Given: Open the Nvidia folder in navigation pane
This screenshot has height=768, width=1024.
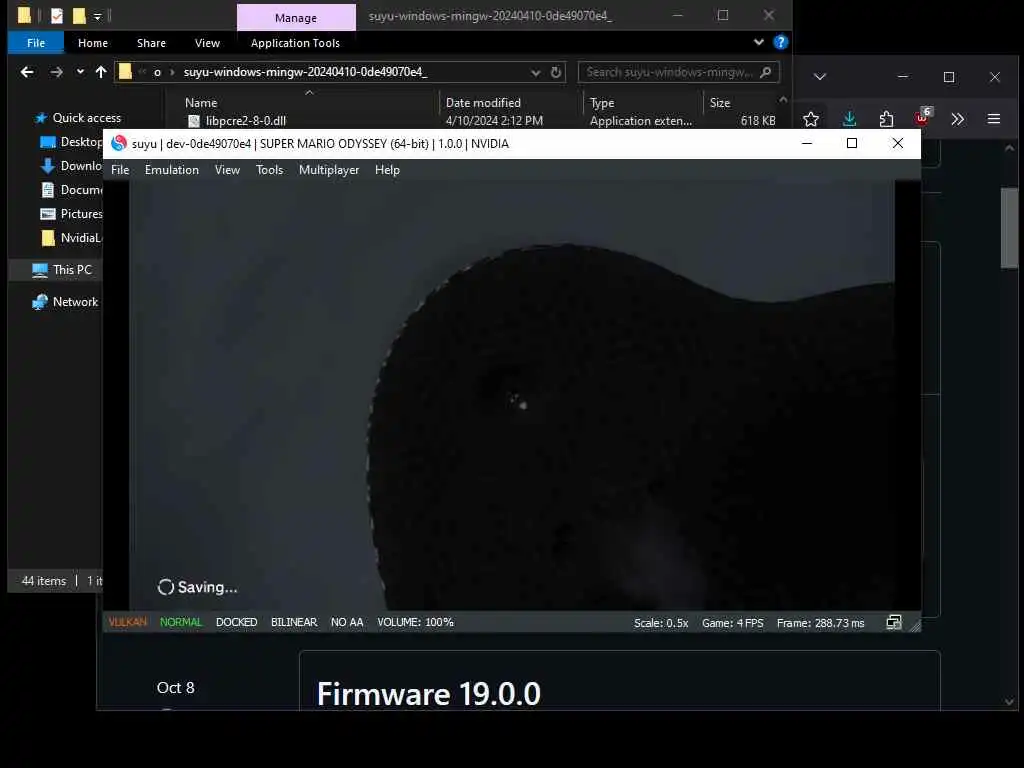Looking at the screenshot, I should click(71, 238).
